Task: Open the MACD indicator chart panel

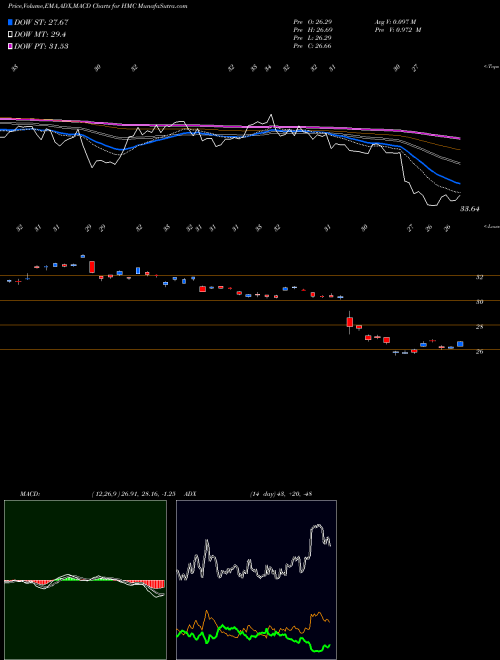Action: coord(85,580)
